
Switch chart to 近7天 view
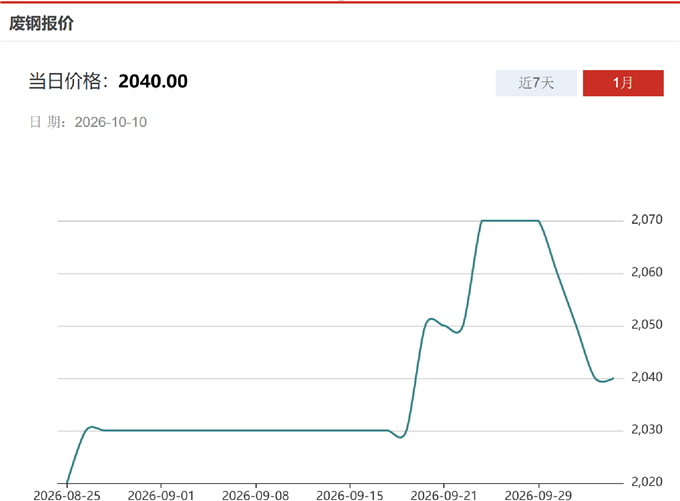pyautogui.click(x=536, y=83)
